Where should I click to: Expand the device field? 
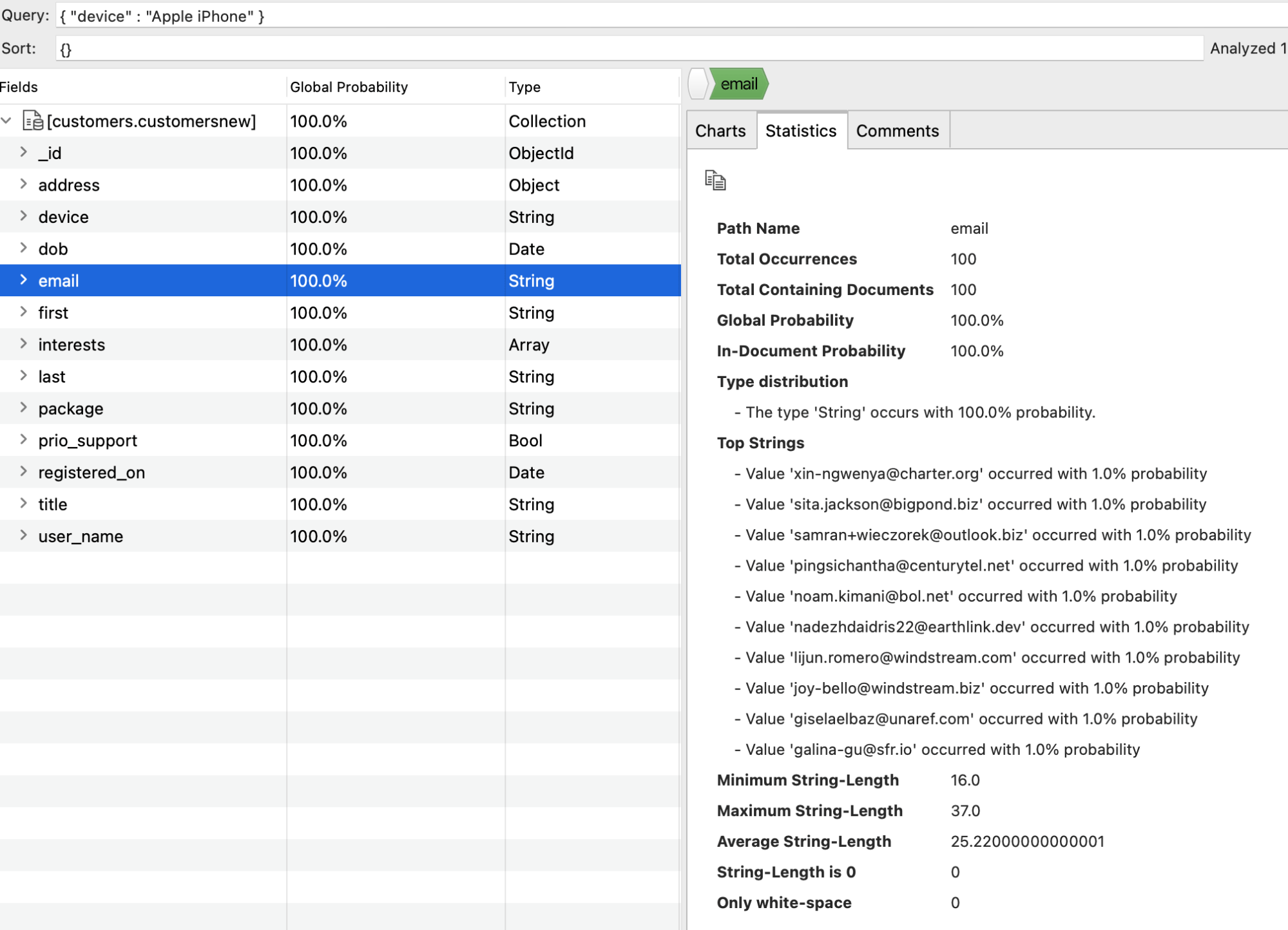coord(23,216)
